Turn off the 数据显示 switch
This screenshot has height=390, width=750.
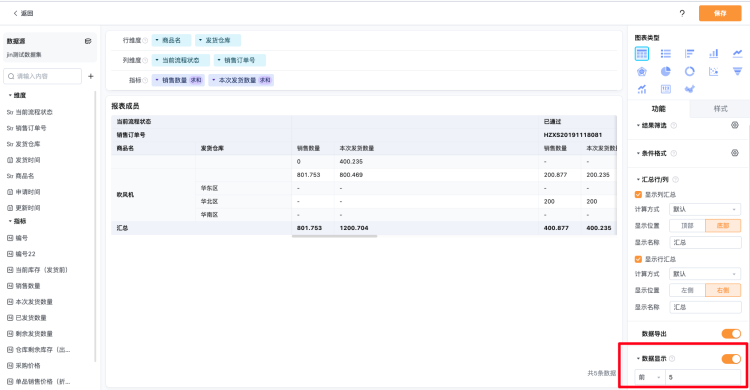(731, 358)
